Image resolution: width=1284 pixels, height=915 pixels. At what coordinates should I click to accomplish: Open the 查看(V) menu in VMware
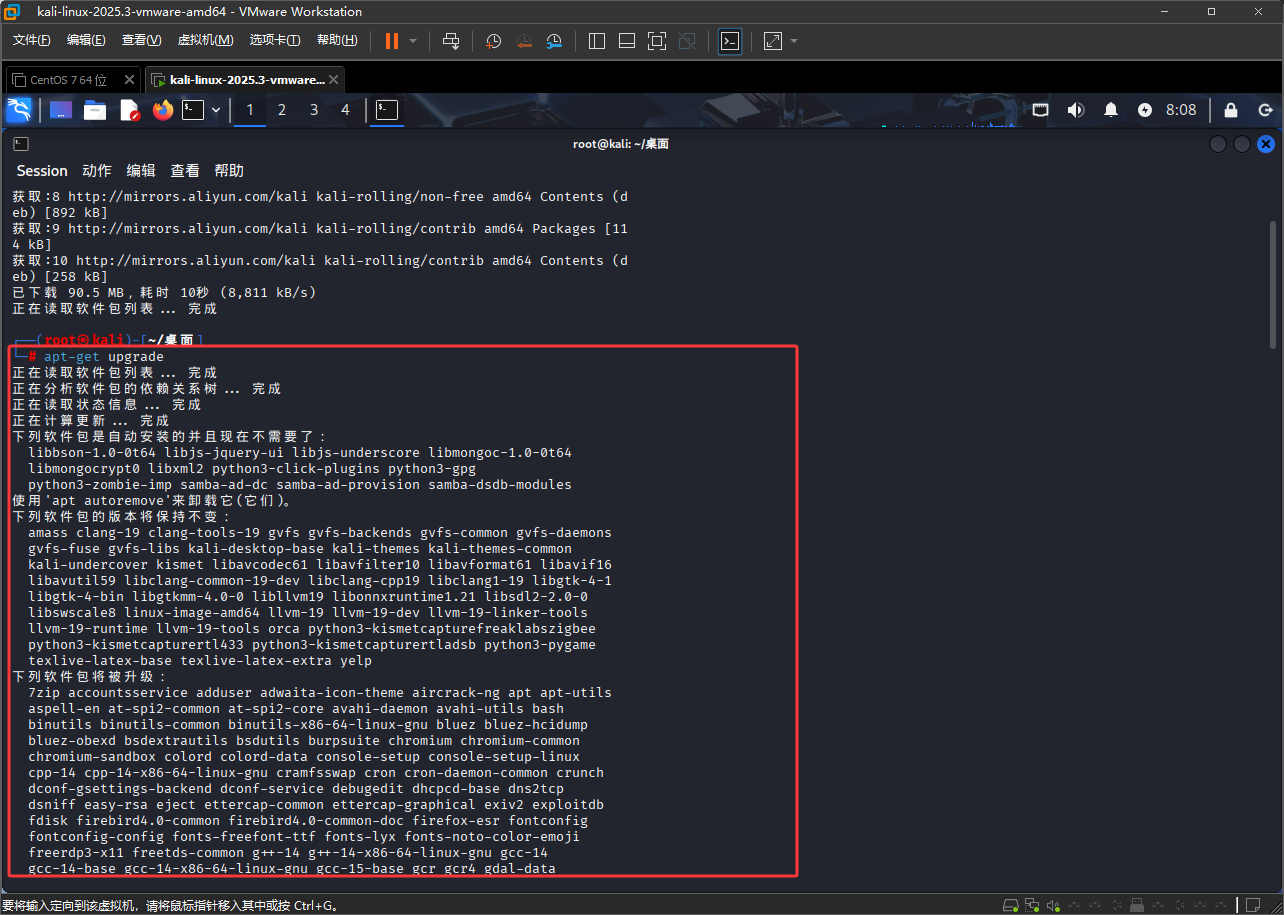pos(141,40)
